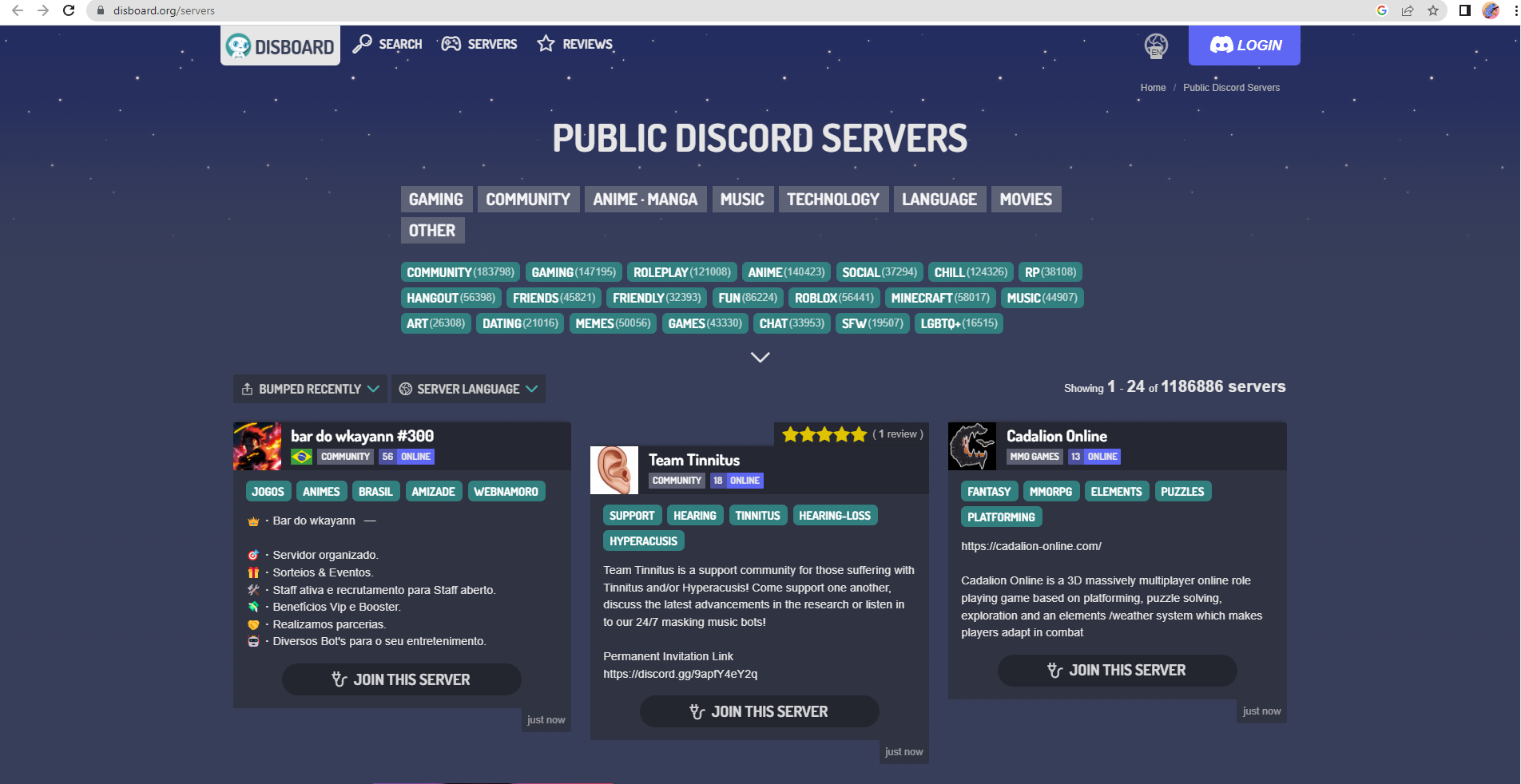
Task: Click the PLATFORMING tag
Action: click(1001, 517)
